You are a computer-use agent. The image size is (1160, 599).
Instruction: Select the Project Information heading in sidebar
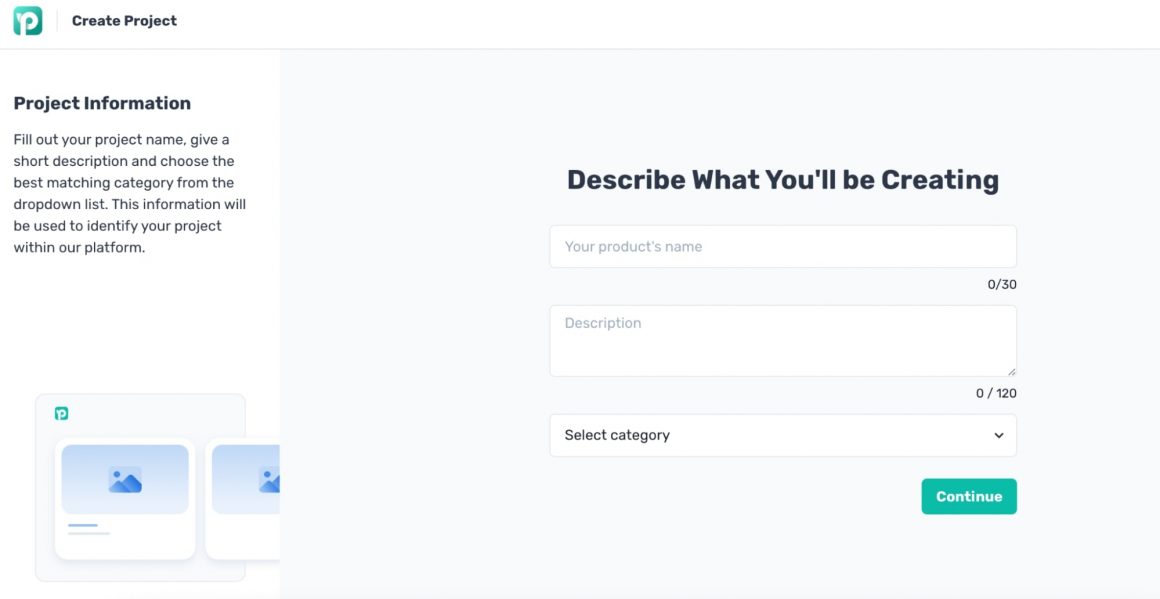tap(101, 102)
